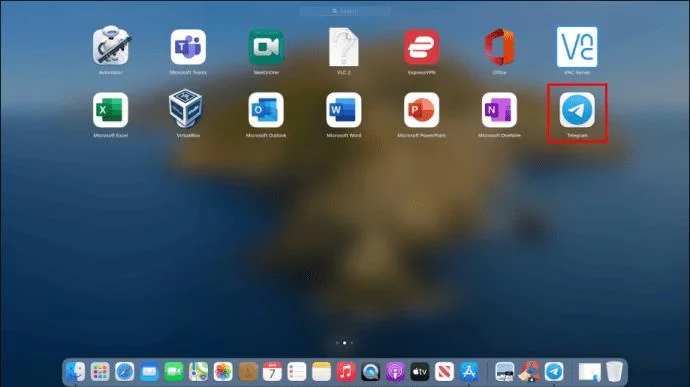Screen dimensions: 690x387
Task: Open Microsoft Excel from Launchpad
Action: coord(110,110)
